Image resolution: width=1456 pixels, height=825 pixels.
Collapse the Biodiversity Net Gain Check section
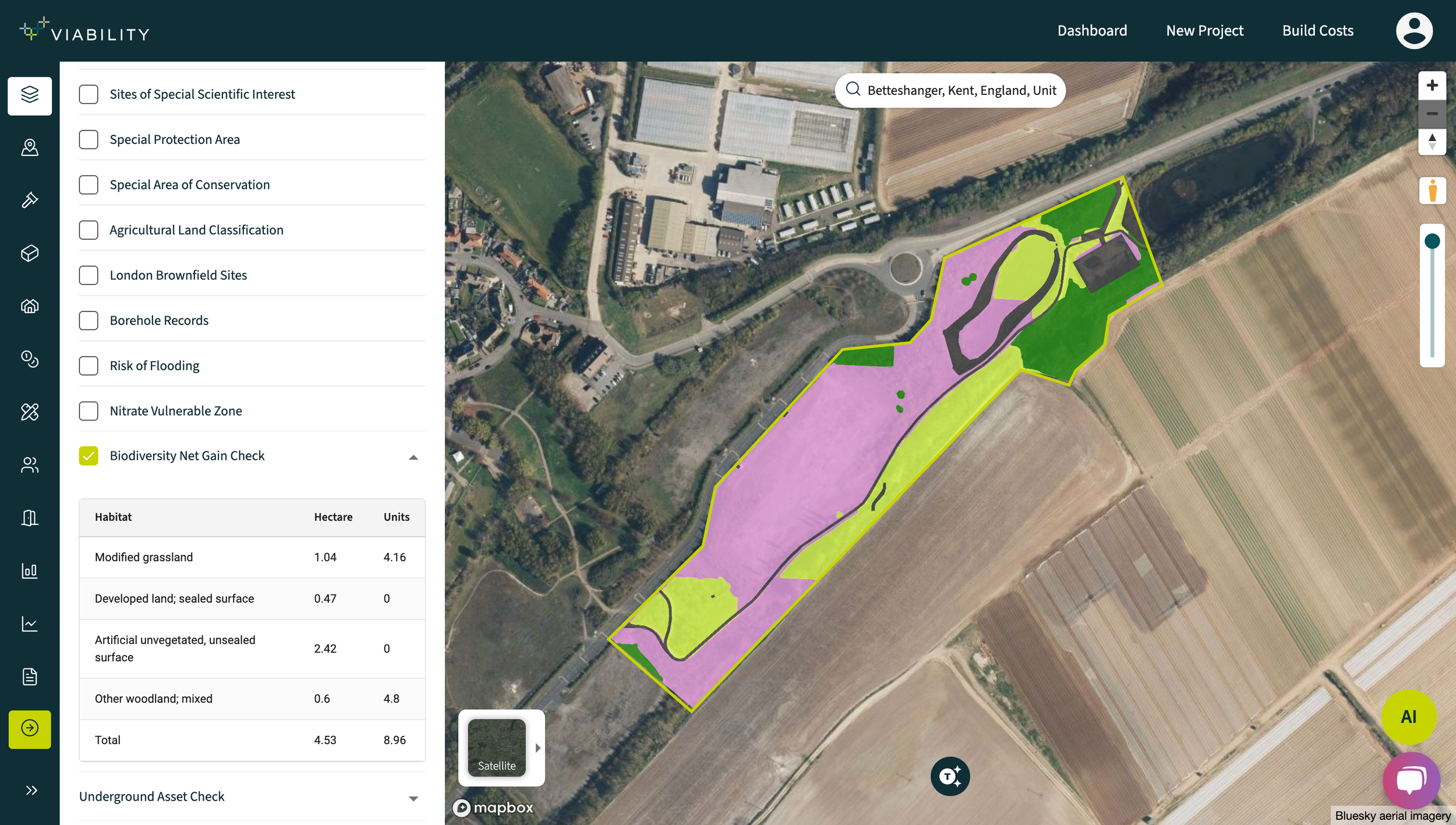[x=414, y=457]
